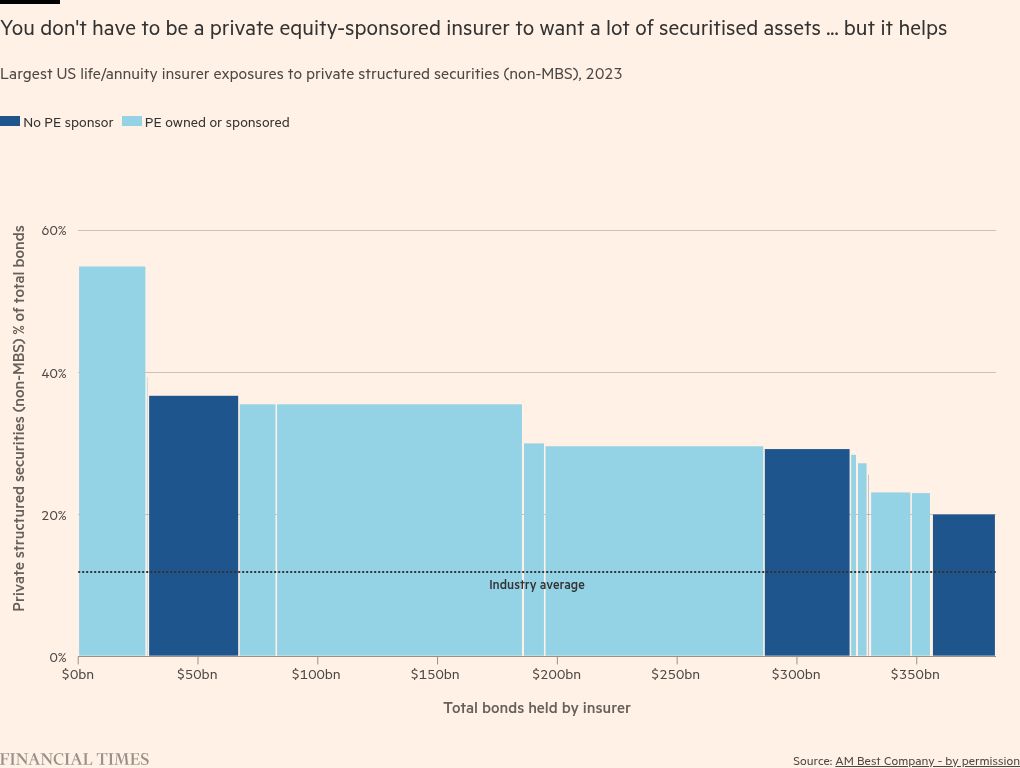Image resolution: width=1020 pixels, height=768 pixels.
Task: Click the $0bn x-axis tick label
Action: [78, 675]
